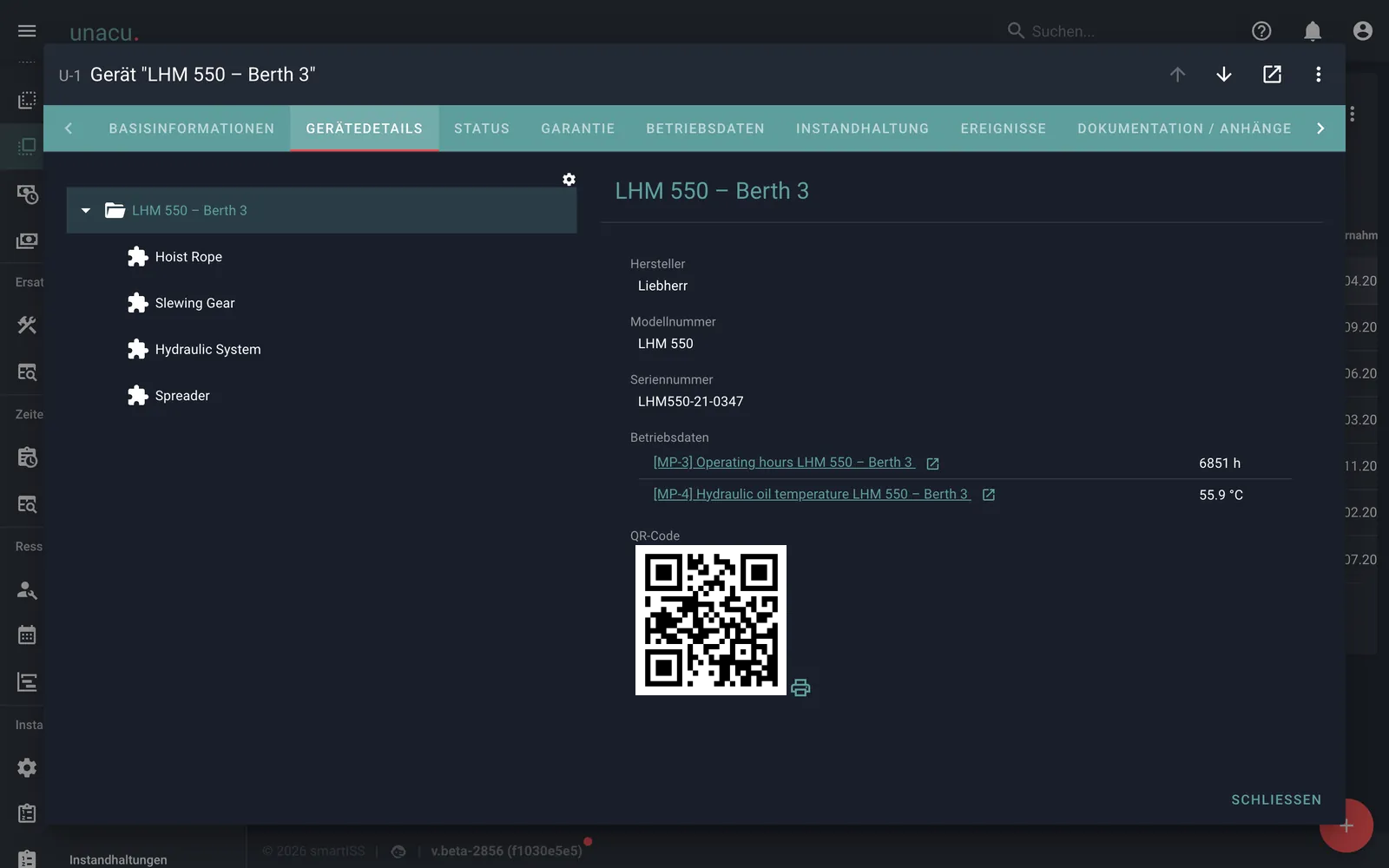Image resolution: width=1389 pixels, height=868 pixels.
Task: Open external link icon for MP-4
Action: pyautogui.click(x=988, y=495)
